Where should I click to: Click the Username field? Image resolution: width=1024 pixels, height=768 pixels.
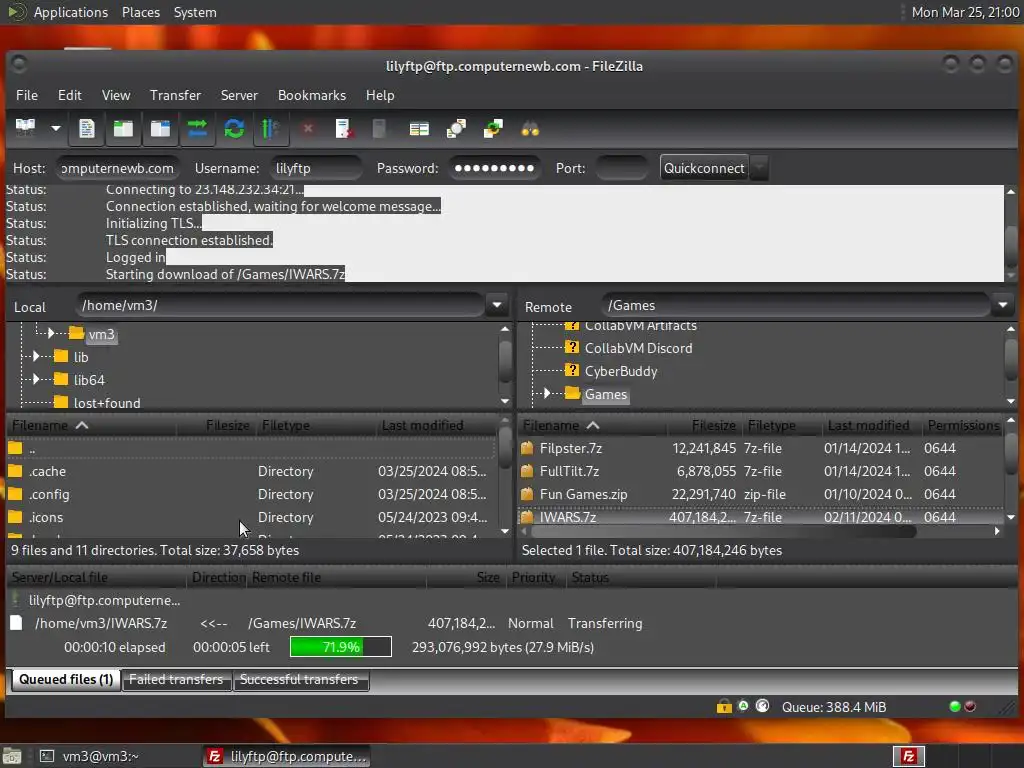pos(316,168)
